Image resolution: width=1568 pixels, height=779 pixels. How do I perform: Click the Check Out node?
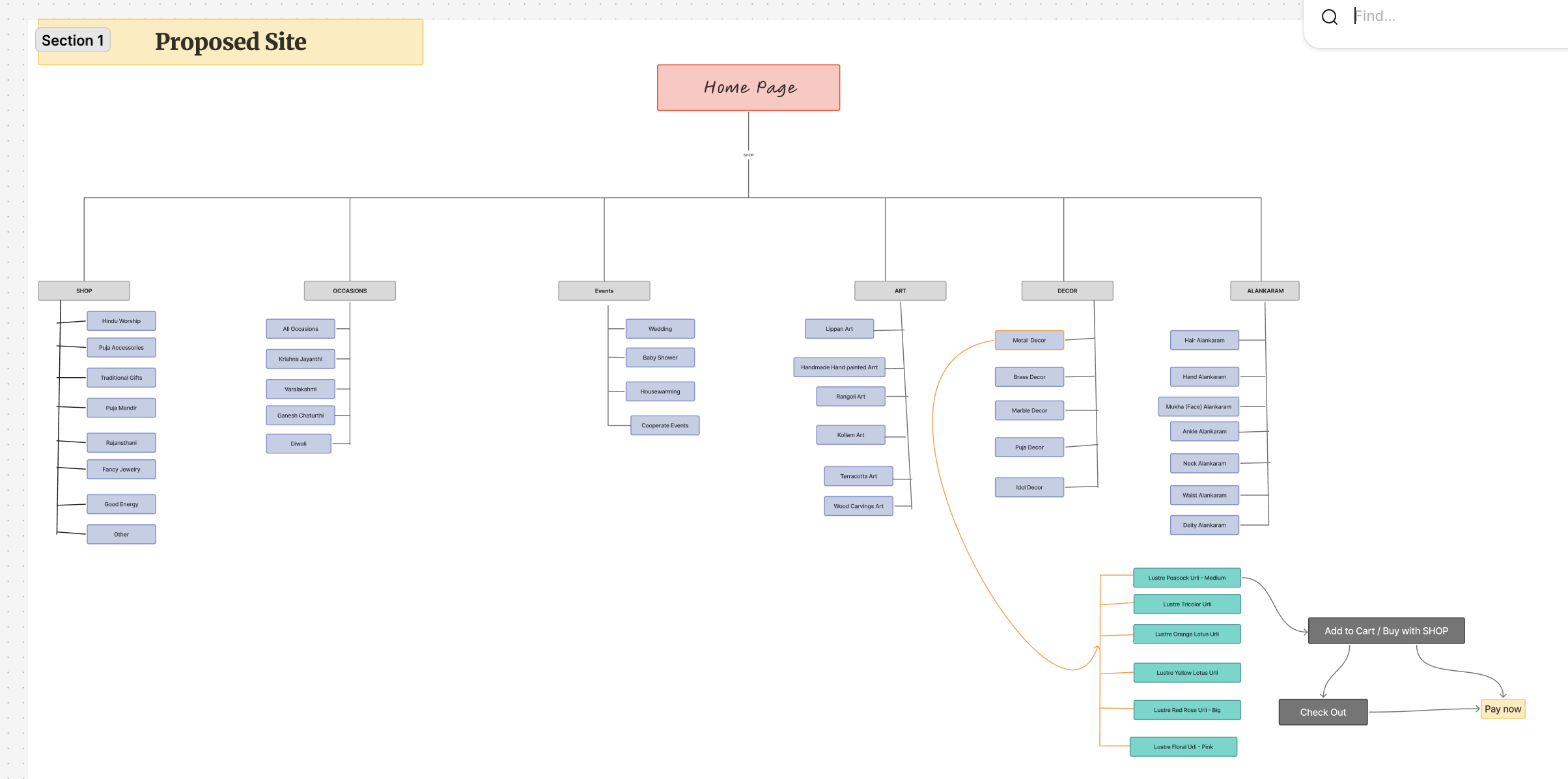point(1323,712)
